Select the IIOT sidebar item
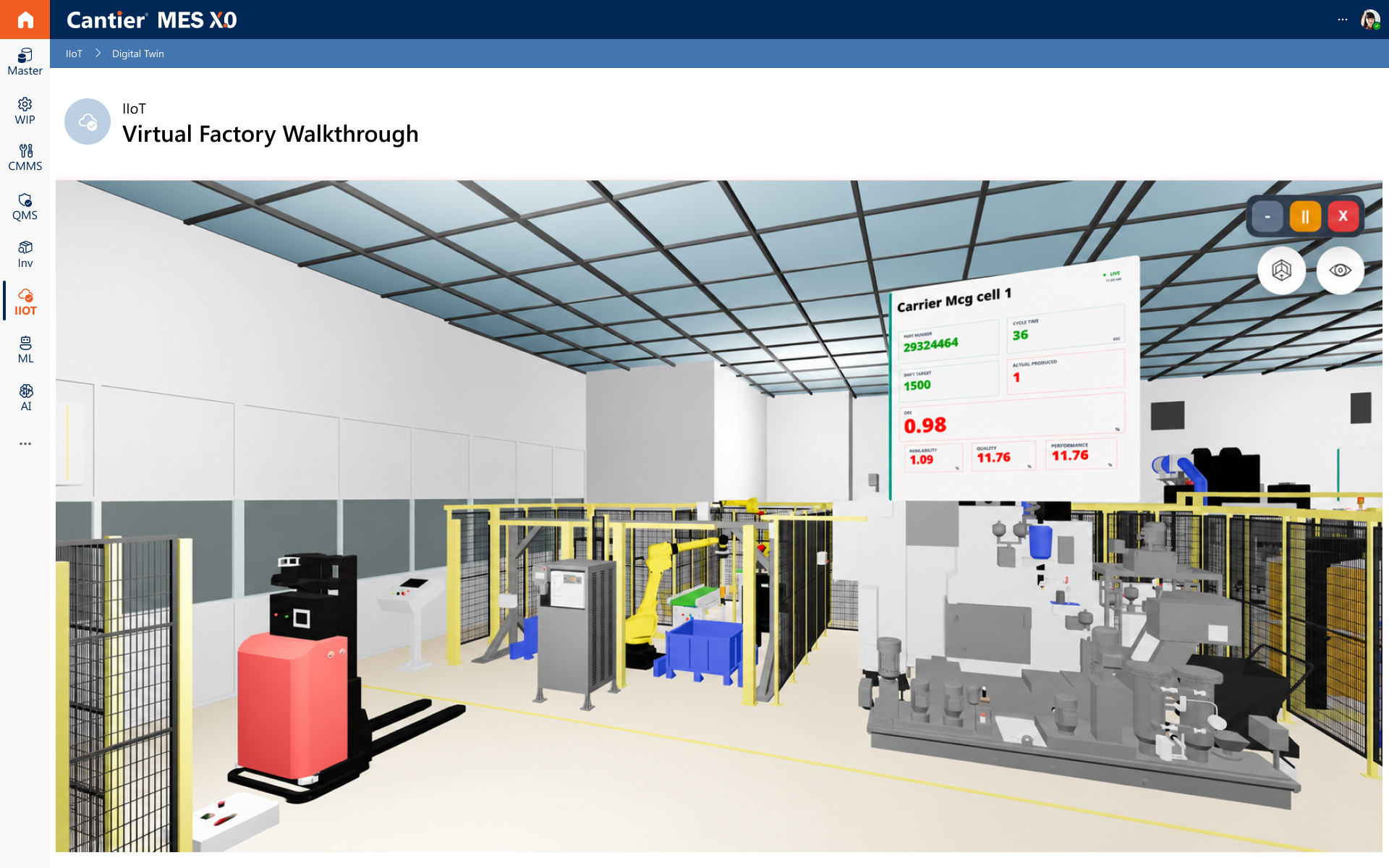The image size is (1389, 868). click(x=25, y=302)
